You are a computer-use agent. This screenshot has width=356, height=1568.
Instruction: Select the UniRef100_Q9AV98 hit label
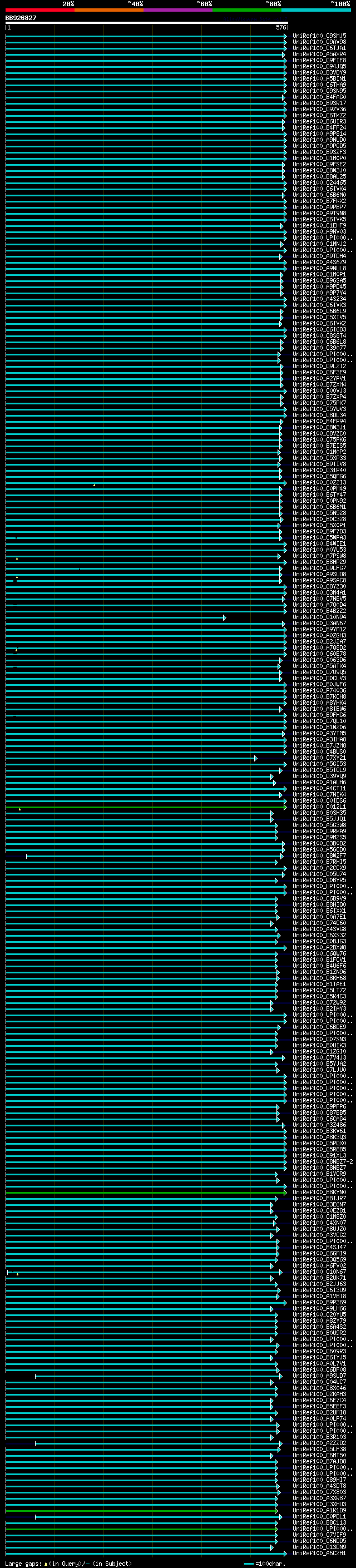pos(319,42)
